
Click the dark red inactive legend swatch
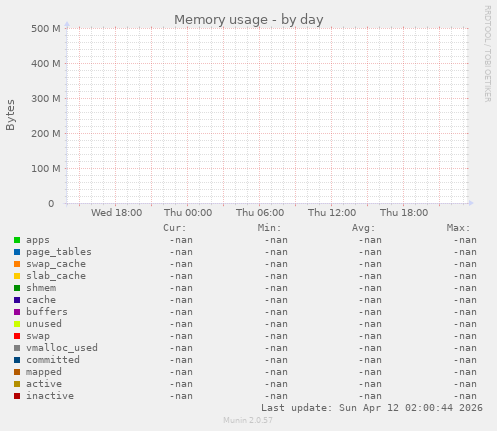(x=17, y=396)
